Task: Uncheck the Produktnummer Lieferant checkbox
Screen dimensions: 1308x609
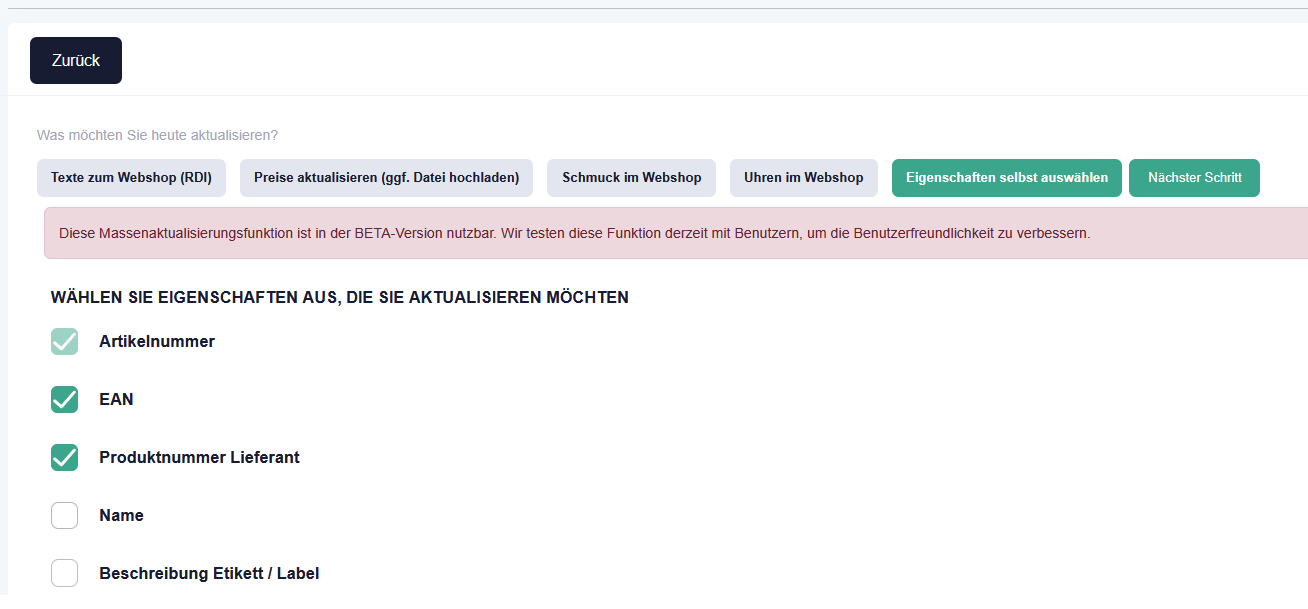Action: (x=65, y=458)
